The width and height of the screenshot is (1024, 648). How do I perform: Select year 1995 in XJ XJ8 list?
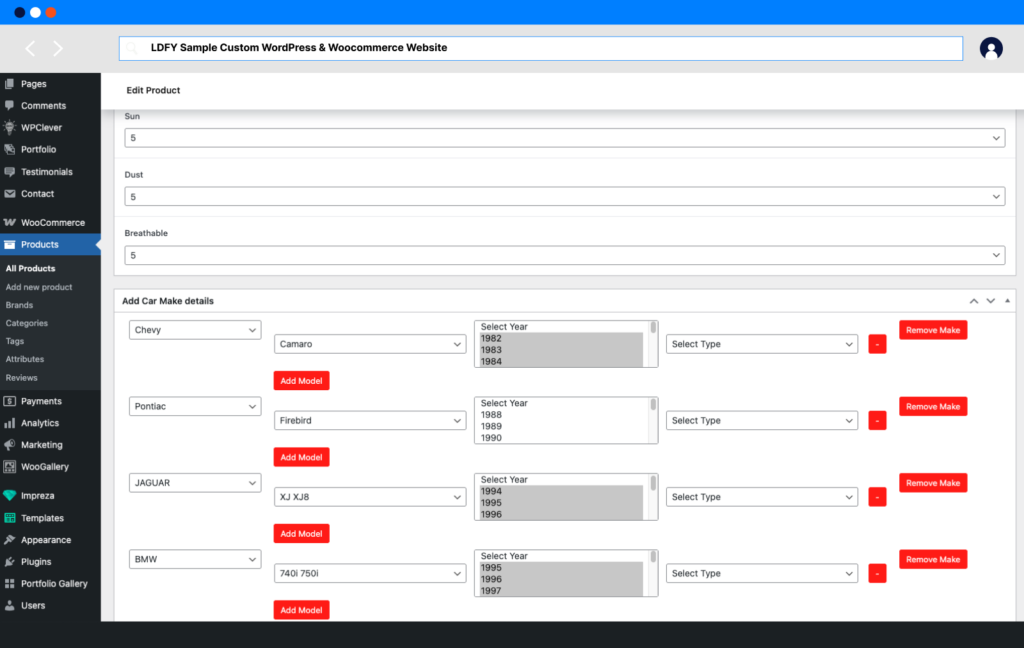tap(562, 503)
